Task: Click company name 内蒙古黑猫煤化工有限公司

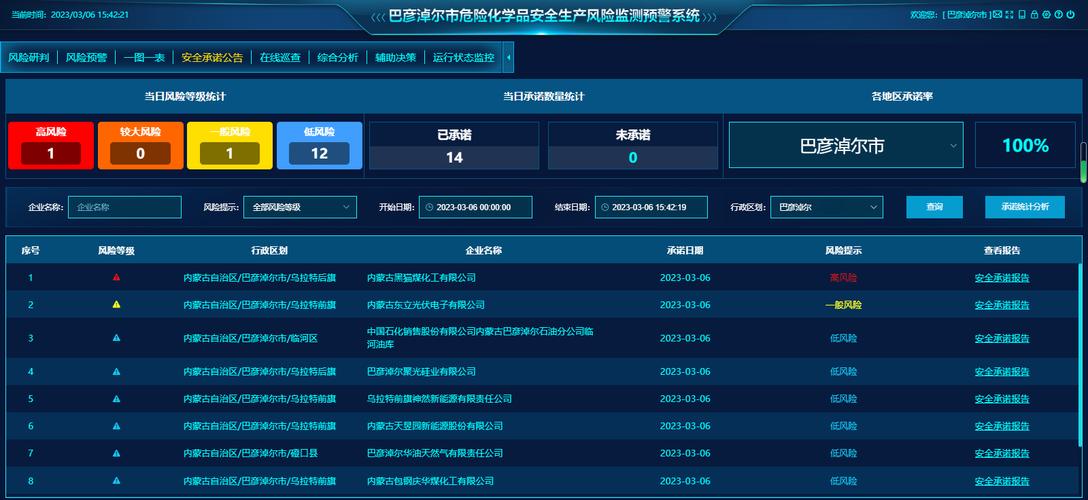Action: pyautogui.click(x=421, y=277)
